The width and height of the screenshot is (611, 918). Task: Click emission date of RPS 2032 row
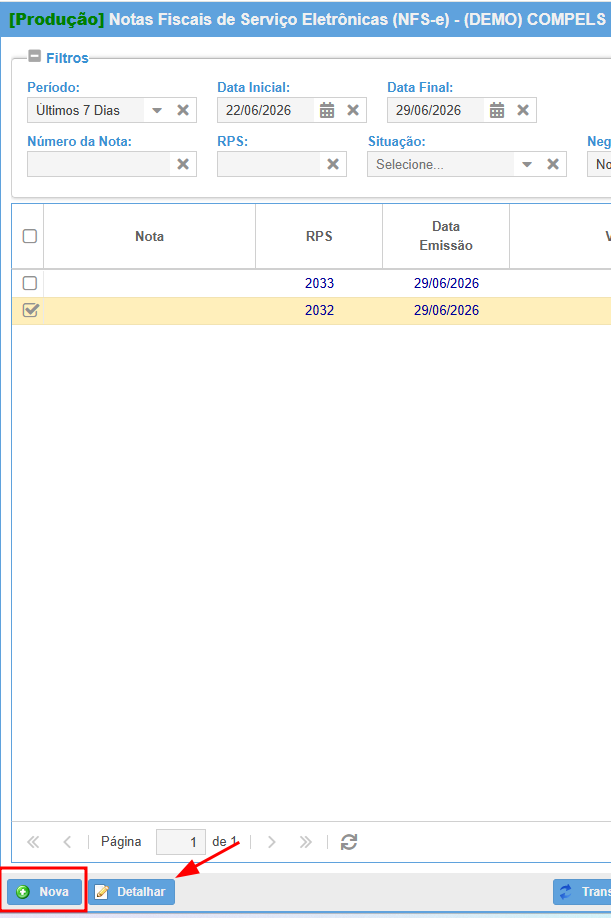pos(447,310)
